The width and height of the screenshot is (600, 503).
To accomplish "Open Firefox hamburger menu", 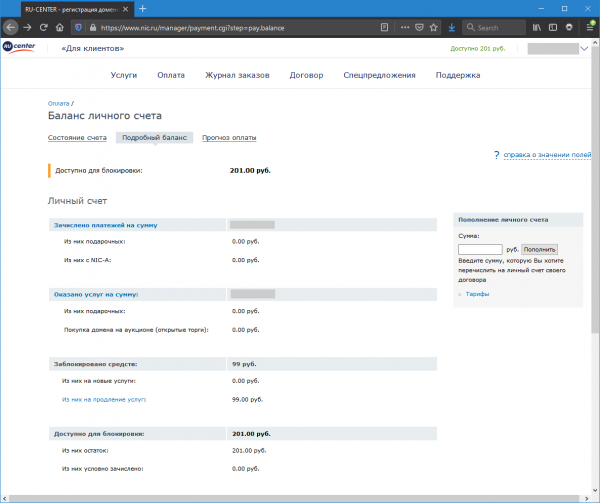I will point(589,27).
